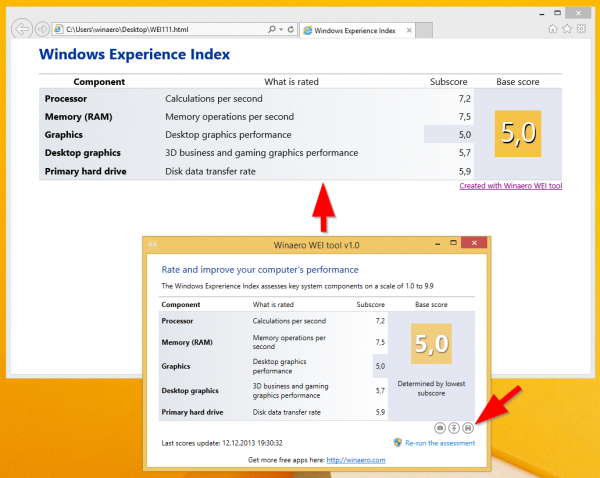This screenshot has width=600, height=478.
Task: Click the search magnifier in the address bar
Action: [272, 29]
